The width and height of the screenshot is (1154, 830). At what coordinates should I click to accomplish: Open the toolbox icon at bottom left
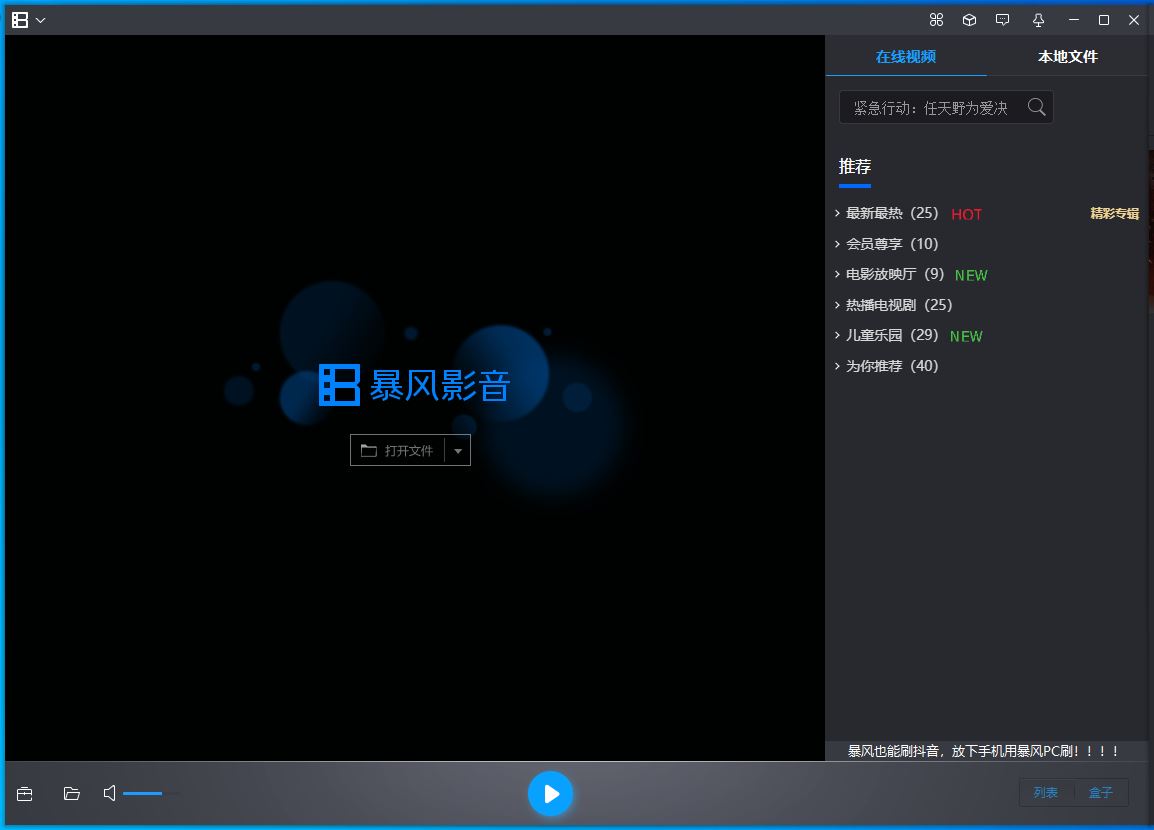pos(24,793)
